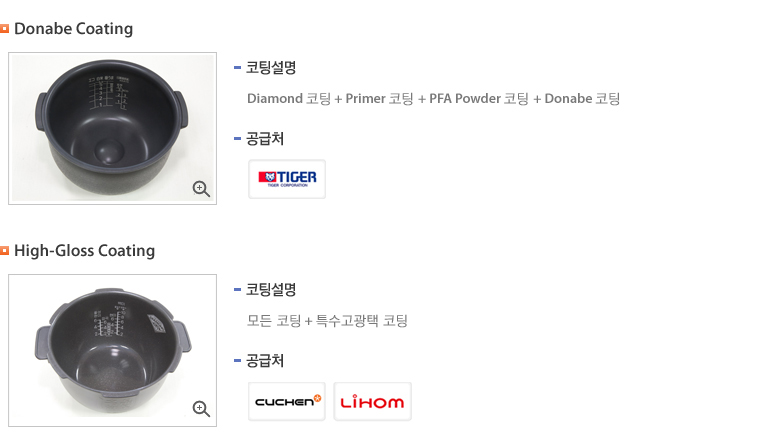Click the dash bullet before High-Gloss 공급처
779x435 pixels.
(237, 361)
